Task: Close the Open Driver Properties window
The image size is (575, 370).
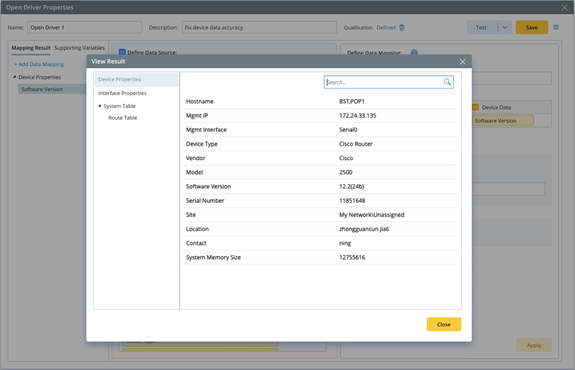Action: [564, 7]
